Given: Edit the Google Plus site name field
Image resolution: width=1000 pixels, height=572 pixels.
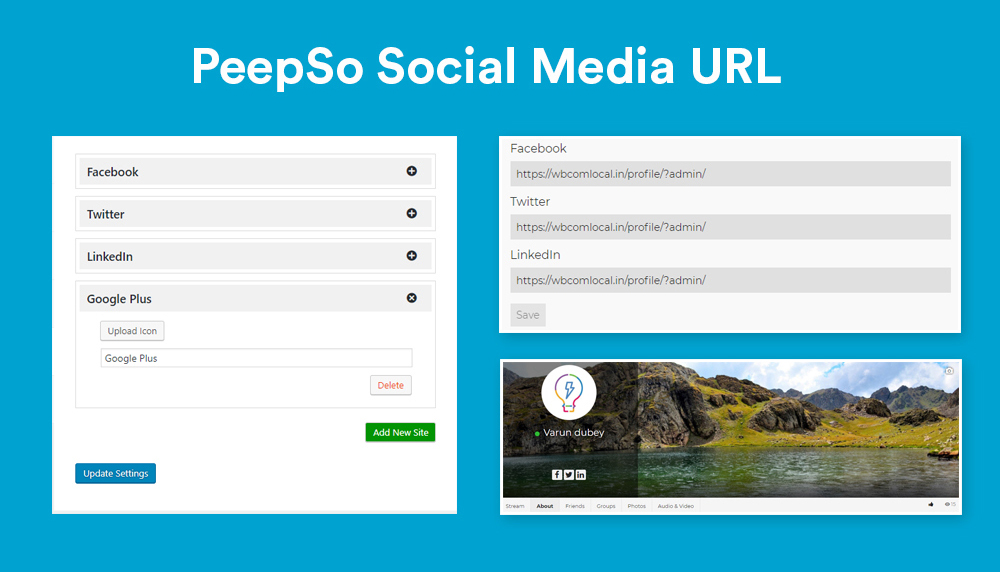Looking at the screenshot, I should tap(256, 358).
